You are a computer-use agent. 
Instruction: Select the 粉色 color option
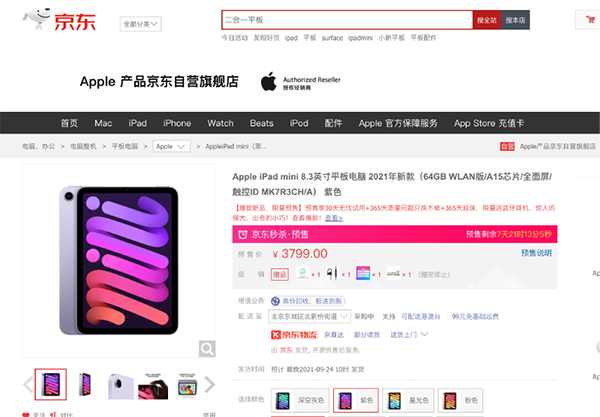click(460, 400)
